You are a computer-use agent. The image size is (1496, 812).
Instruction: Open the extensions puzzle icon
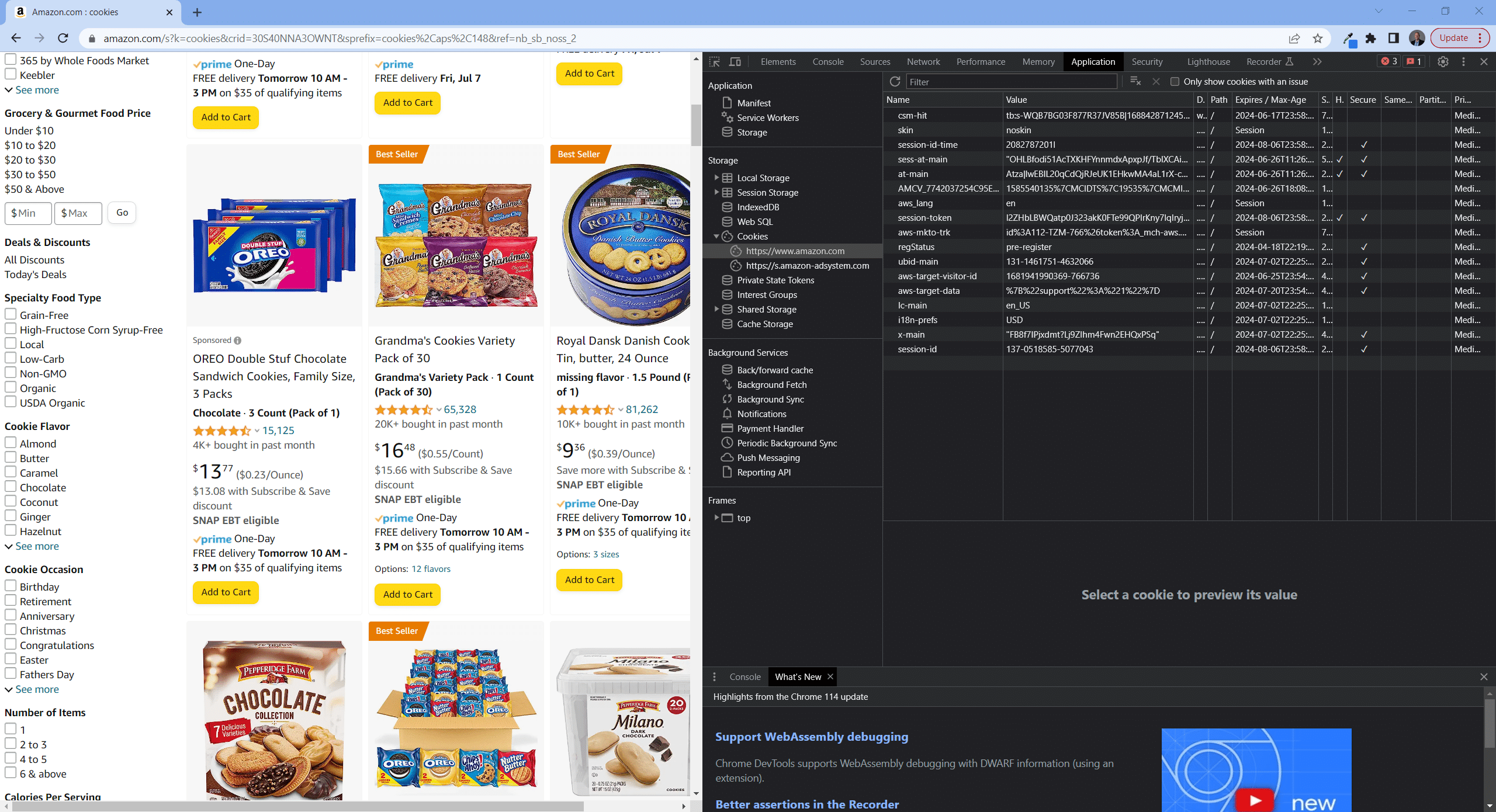click(1371, 38)
